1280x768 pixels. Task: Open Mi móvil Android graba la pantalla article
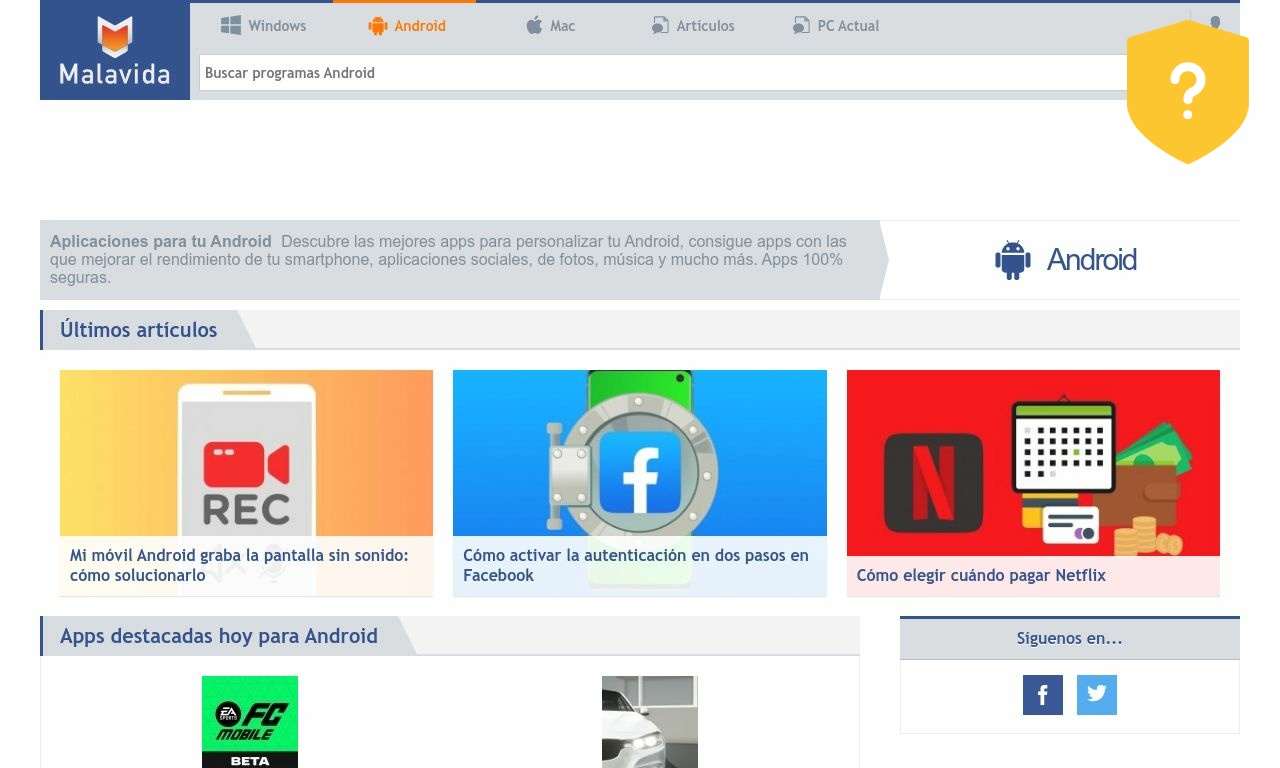coord(239,565)
